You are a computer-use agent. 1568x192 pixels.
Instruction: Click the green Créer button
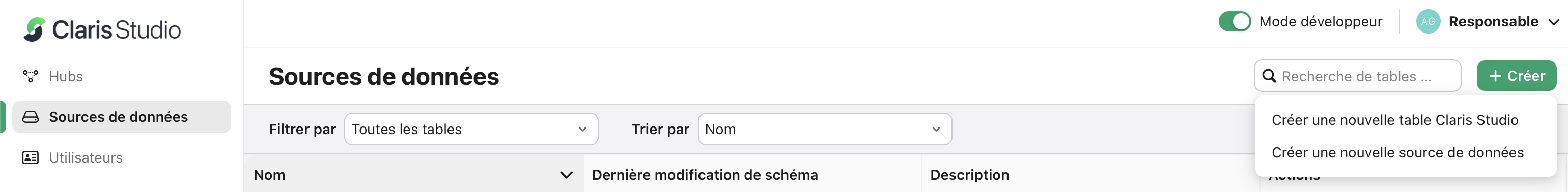(x=1516, y=76)
